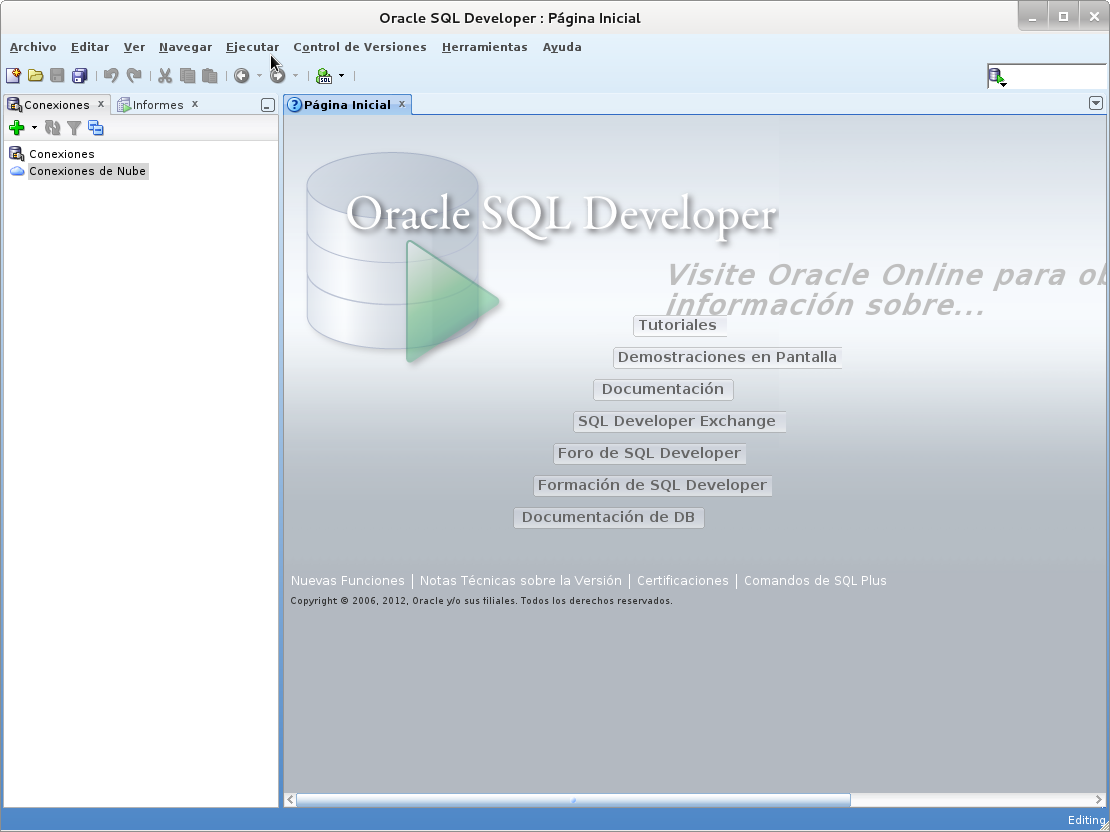Open the Back navigation dropdown arrow

click(x=258, y=75)
